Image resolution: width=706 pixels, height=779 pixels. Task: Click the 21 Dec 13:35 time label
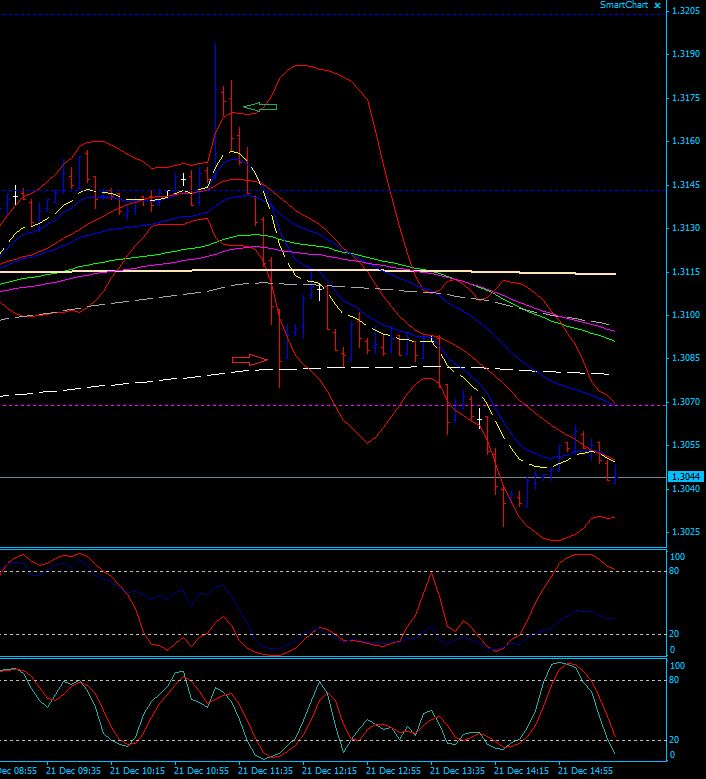pos(457,772)
